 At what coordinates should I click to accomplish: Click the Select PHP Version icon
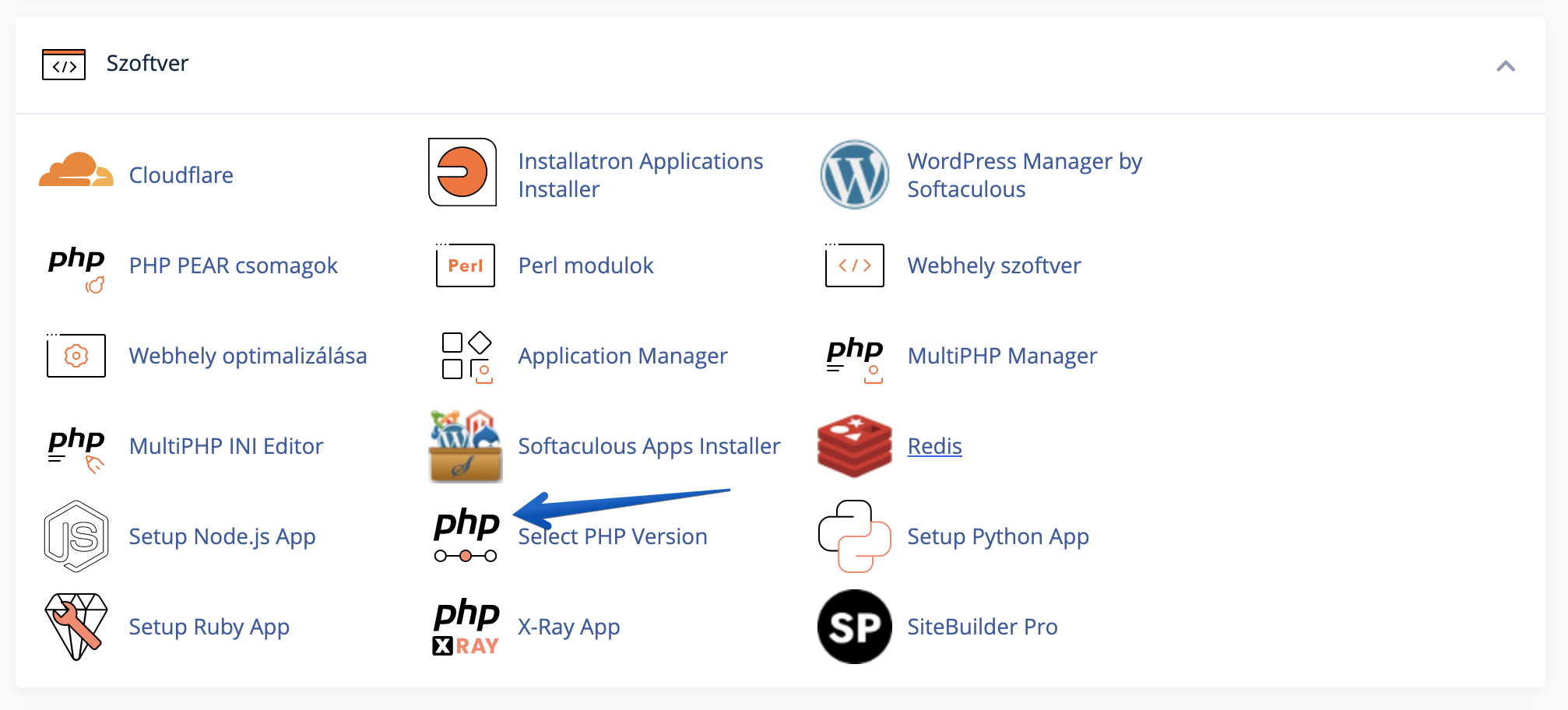coord(466,535)
